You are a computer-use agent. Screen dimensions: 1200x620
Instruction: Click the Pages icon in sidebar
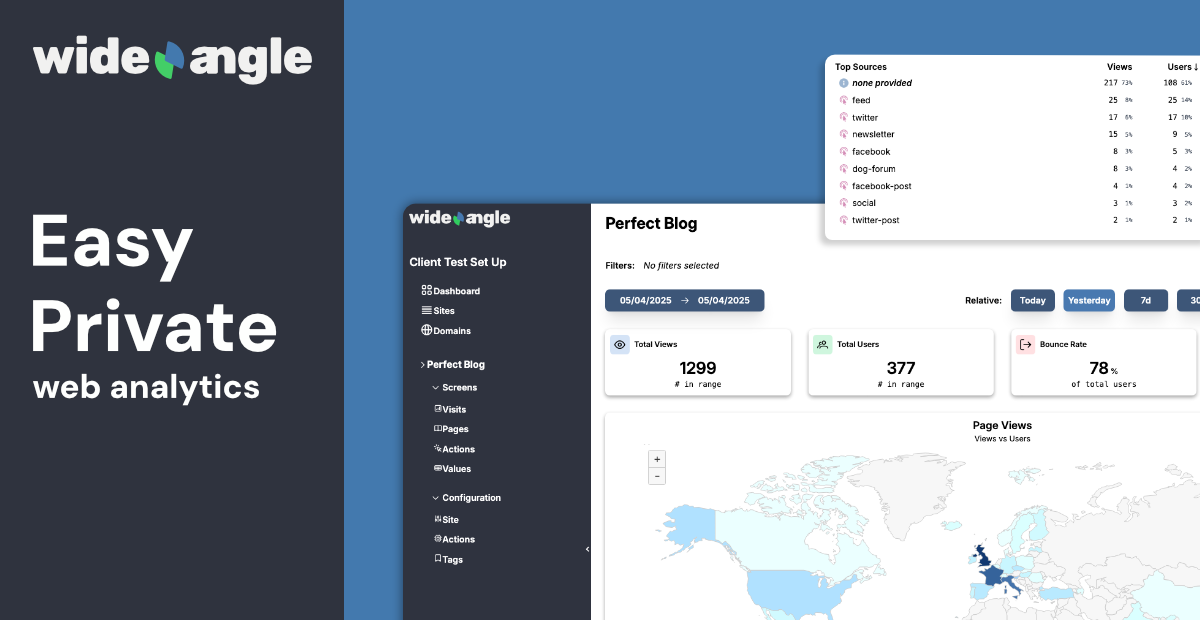point(437,428)
